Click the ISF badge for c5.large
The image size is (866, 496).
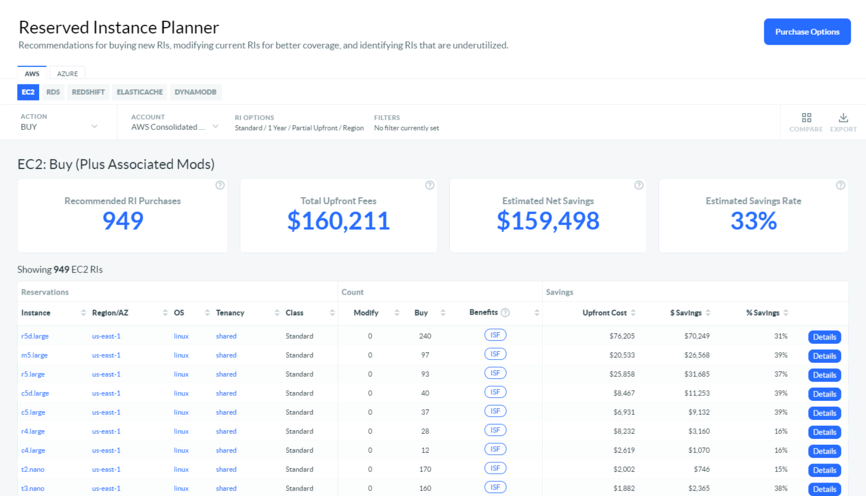[495, 411]
